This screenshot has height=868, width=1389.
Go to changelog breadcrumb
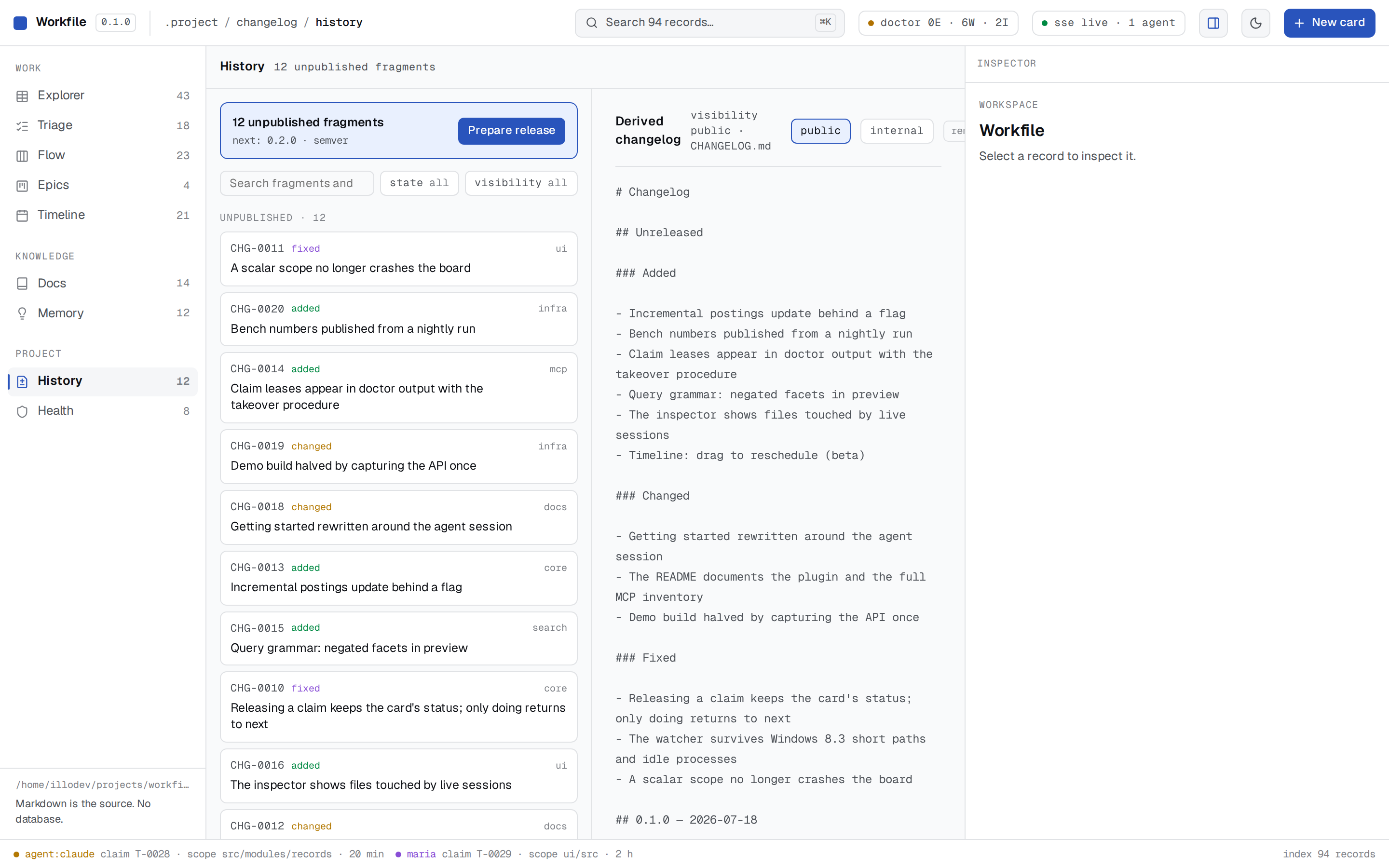(267, 22)
